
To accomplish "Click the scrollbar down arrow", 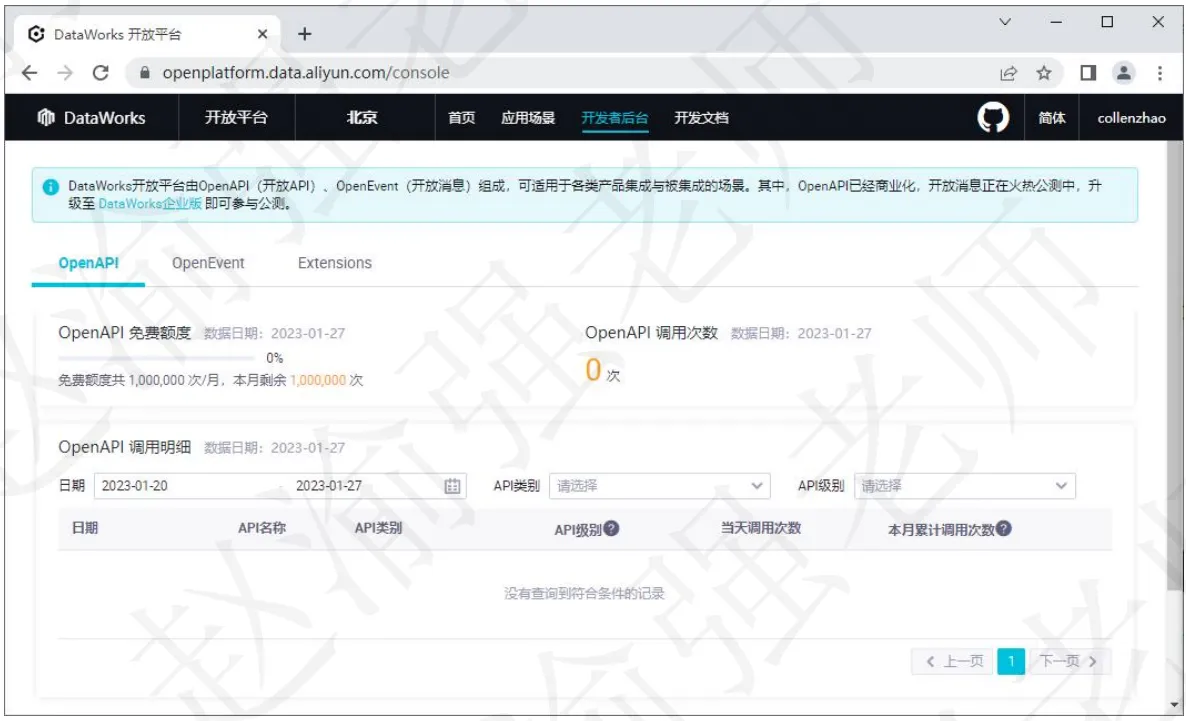I will point(1175,705).
